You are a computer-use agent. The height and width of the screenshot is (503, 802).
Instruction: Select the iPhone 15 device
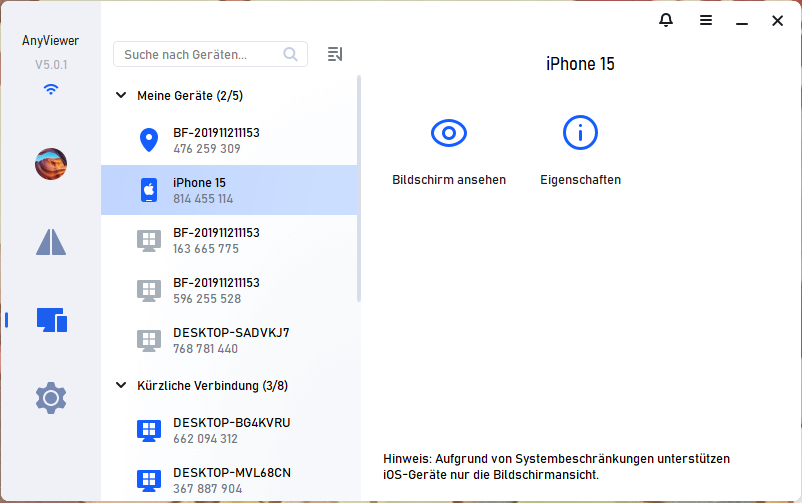[229, 190]
